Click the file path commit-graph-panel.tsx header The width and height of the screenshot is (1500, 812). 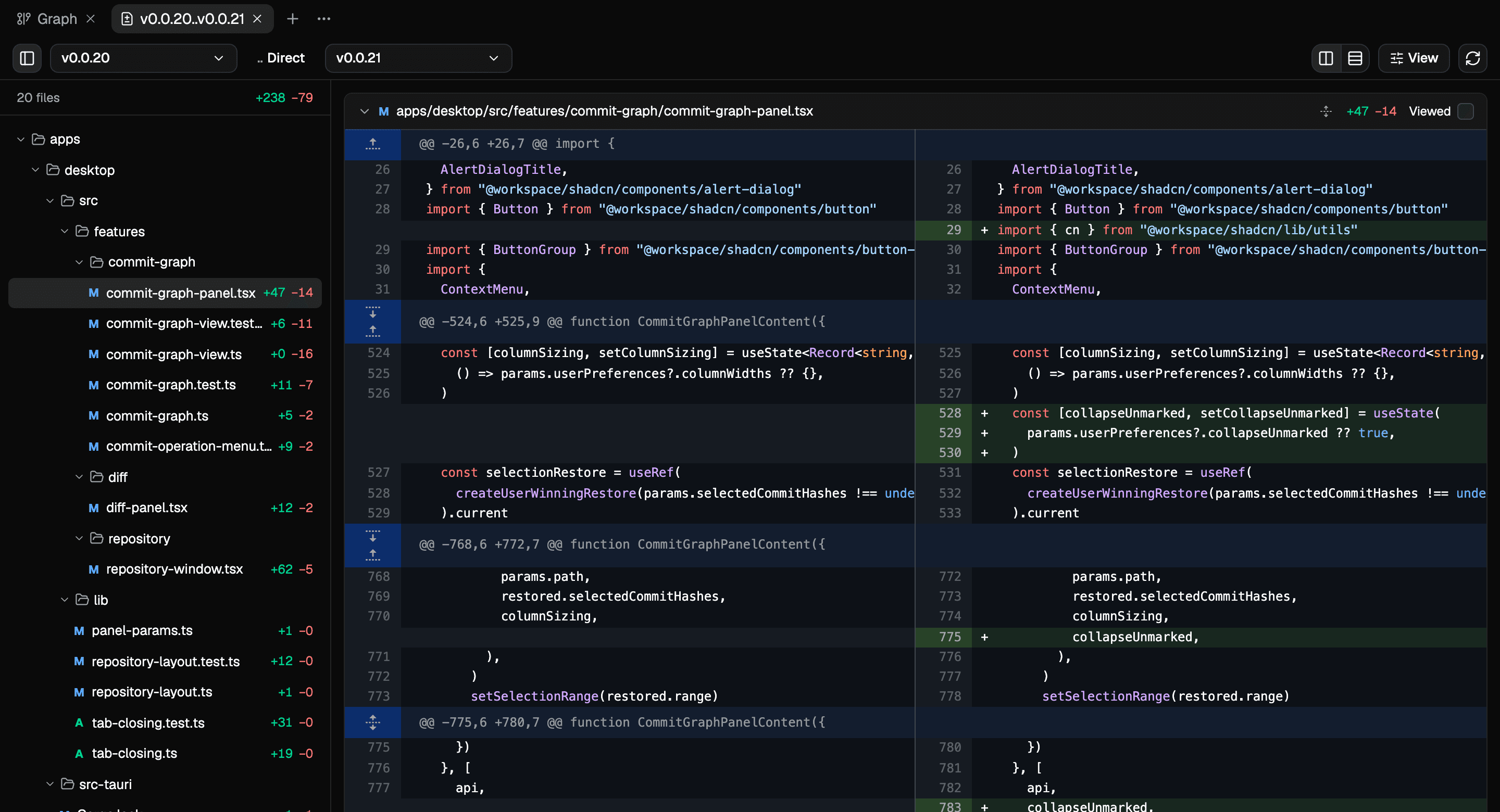pos(604,111)
